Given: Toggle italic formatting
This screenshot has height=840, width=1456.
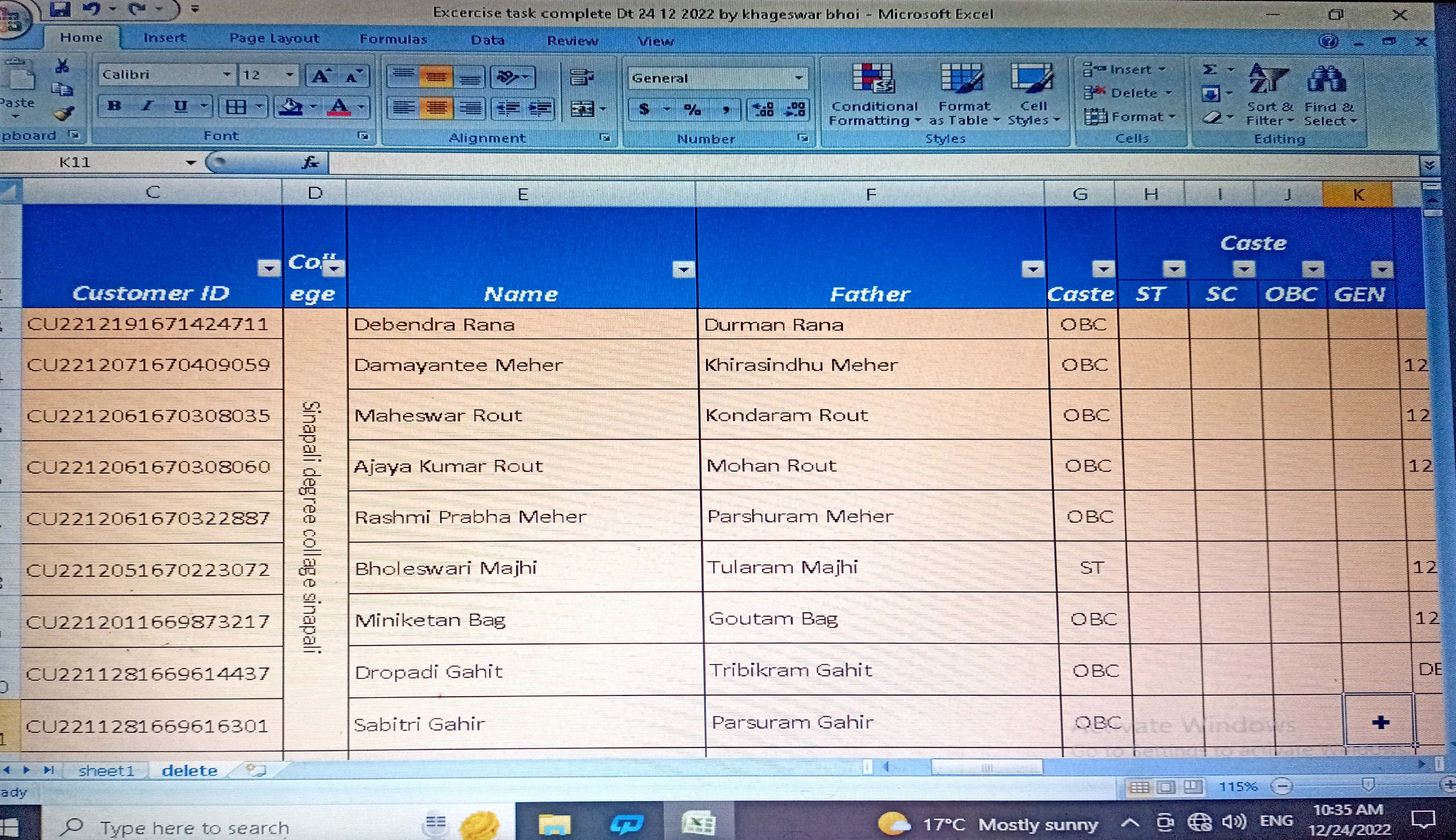Looking at the screenshot, I should click(x=148, y=106).
